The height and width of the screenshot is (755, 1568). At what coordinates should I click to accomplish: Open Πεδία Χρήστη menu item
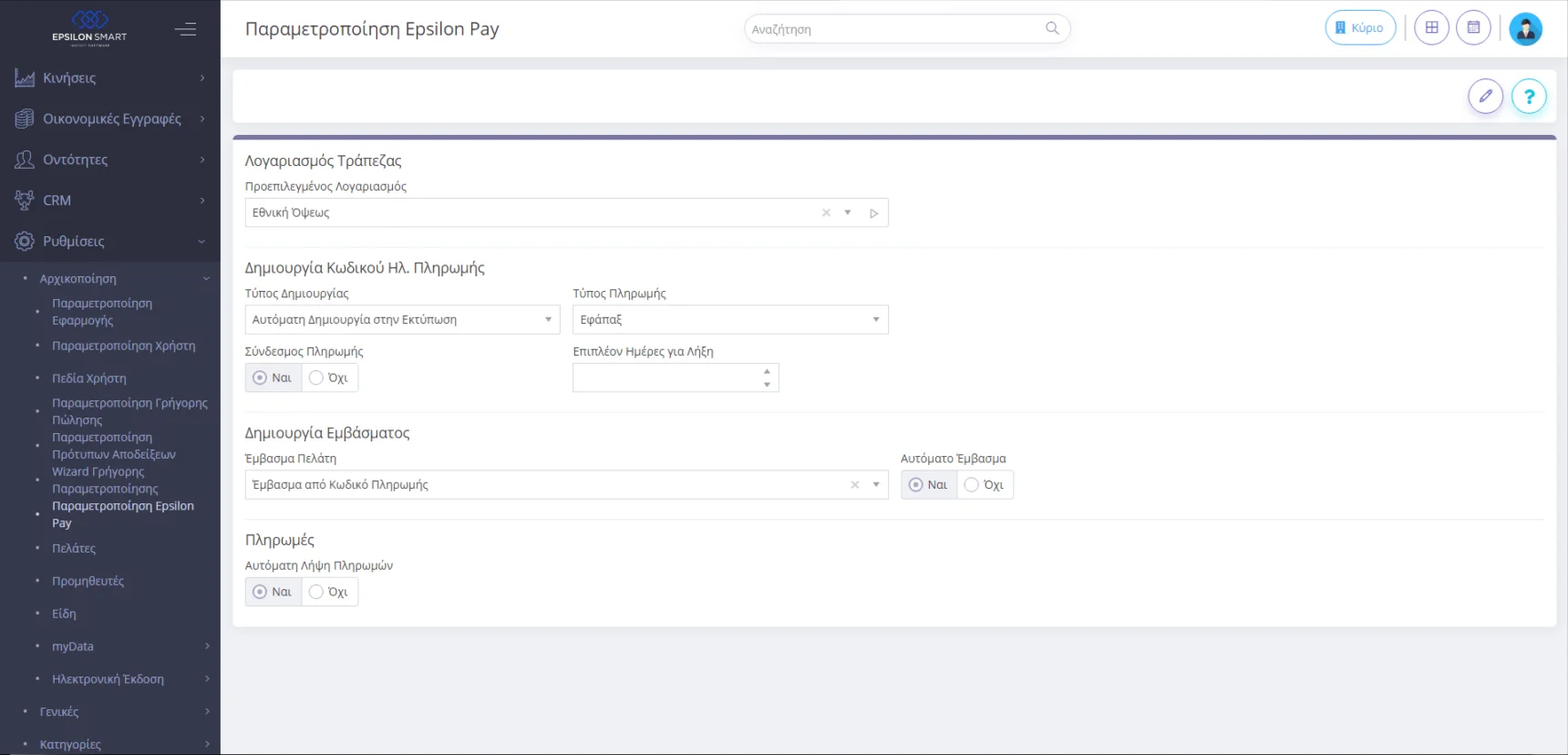[89, 378]
